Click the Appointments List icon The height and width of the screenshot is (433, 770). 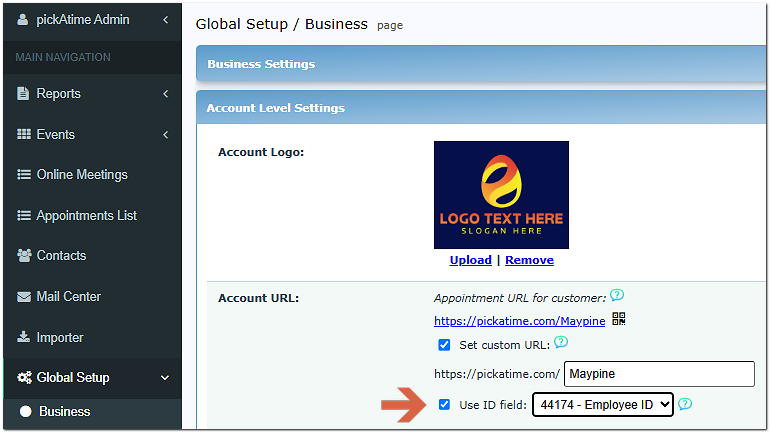click(24, 215)
